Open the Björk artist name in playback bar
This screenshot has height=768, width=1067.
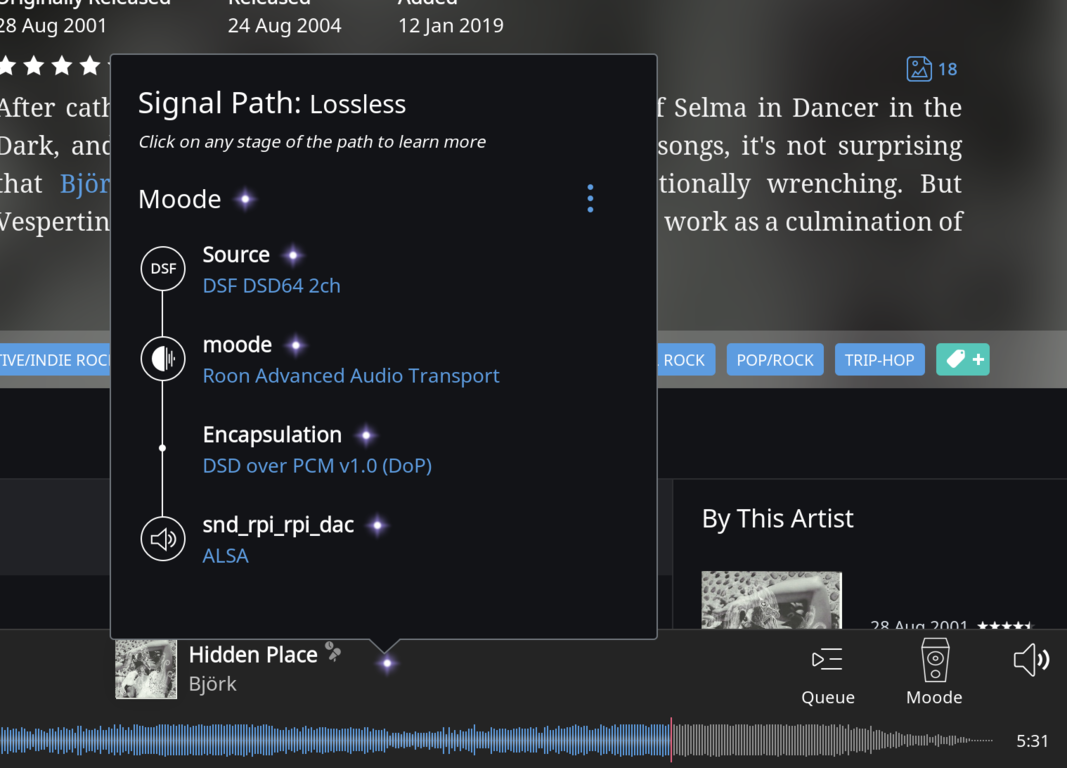pos(213,684)
